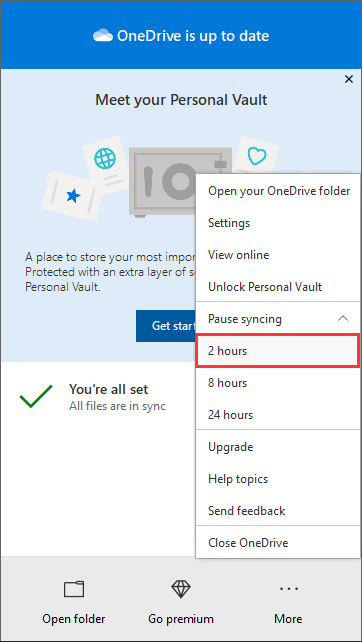
Task: Open Help topics
Action: click(278, 479)
